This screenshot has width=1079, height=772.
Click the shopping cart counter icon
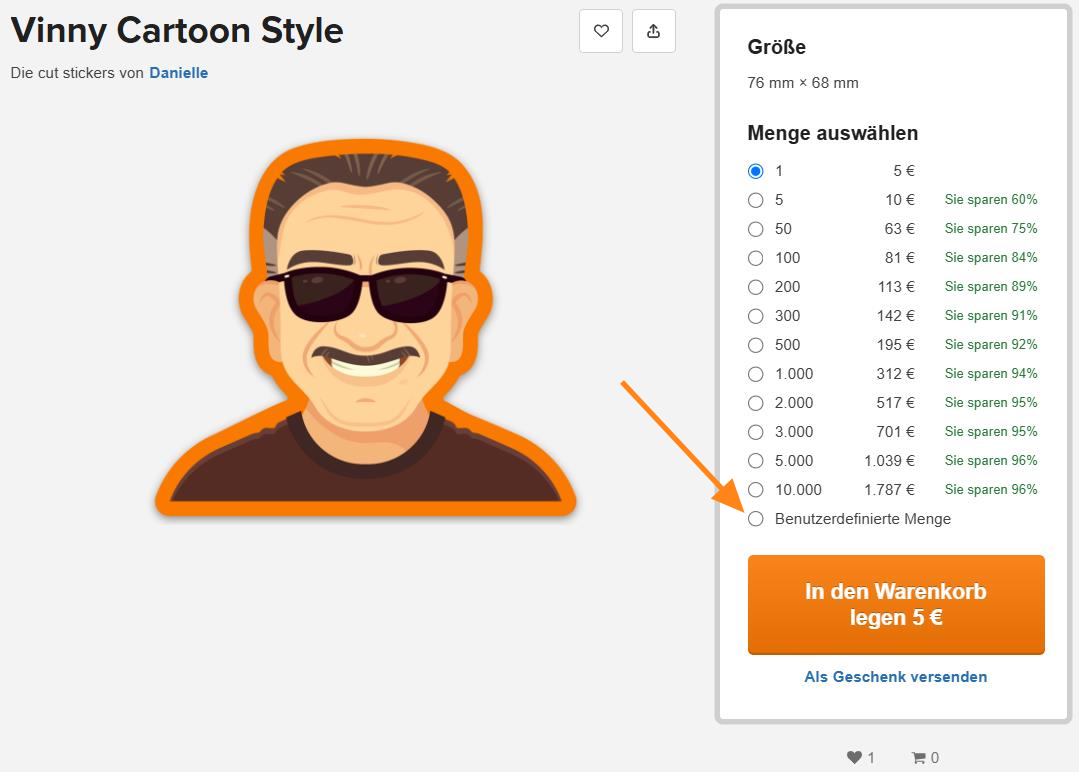pos(918,758)
